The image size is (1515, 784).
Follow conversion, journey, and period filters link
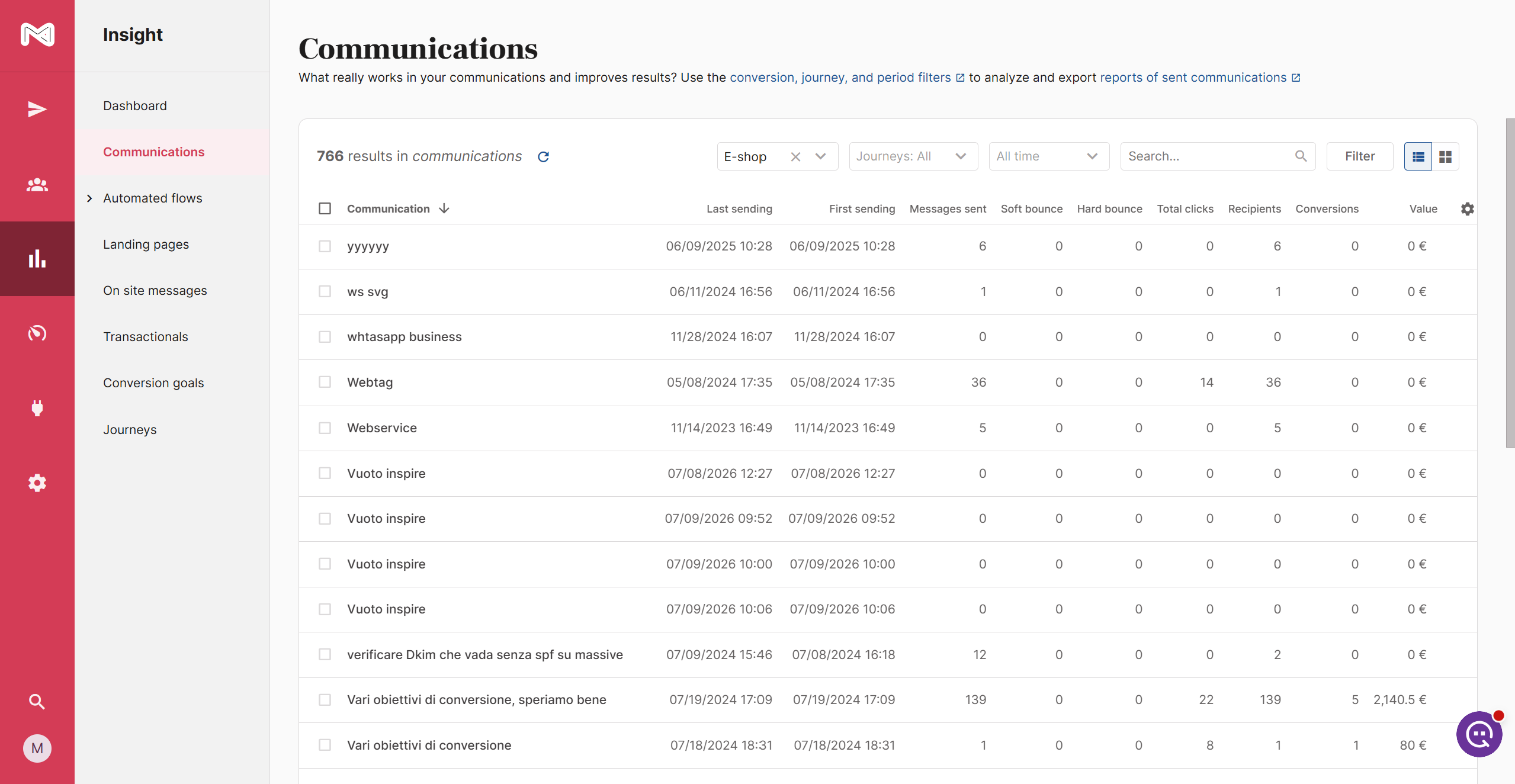click(840, 78)
